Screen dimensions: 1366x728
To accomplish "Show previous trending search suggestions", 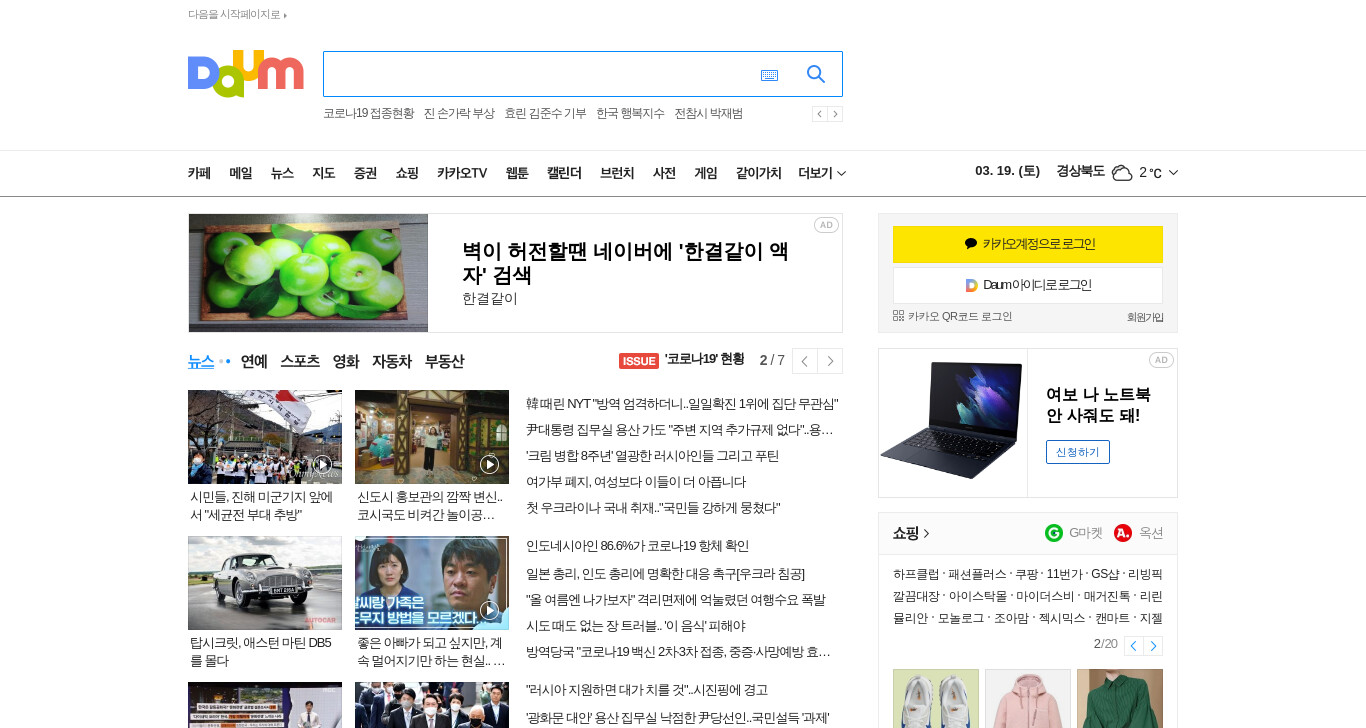I will tap(819, 114).
